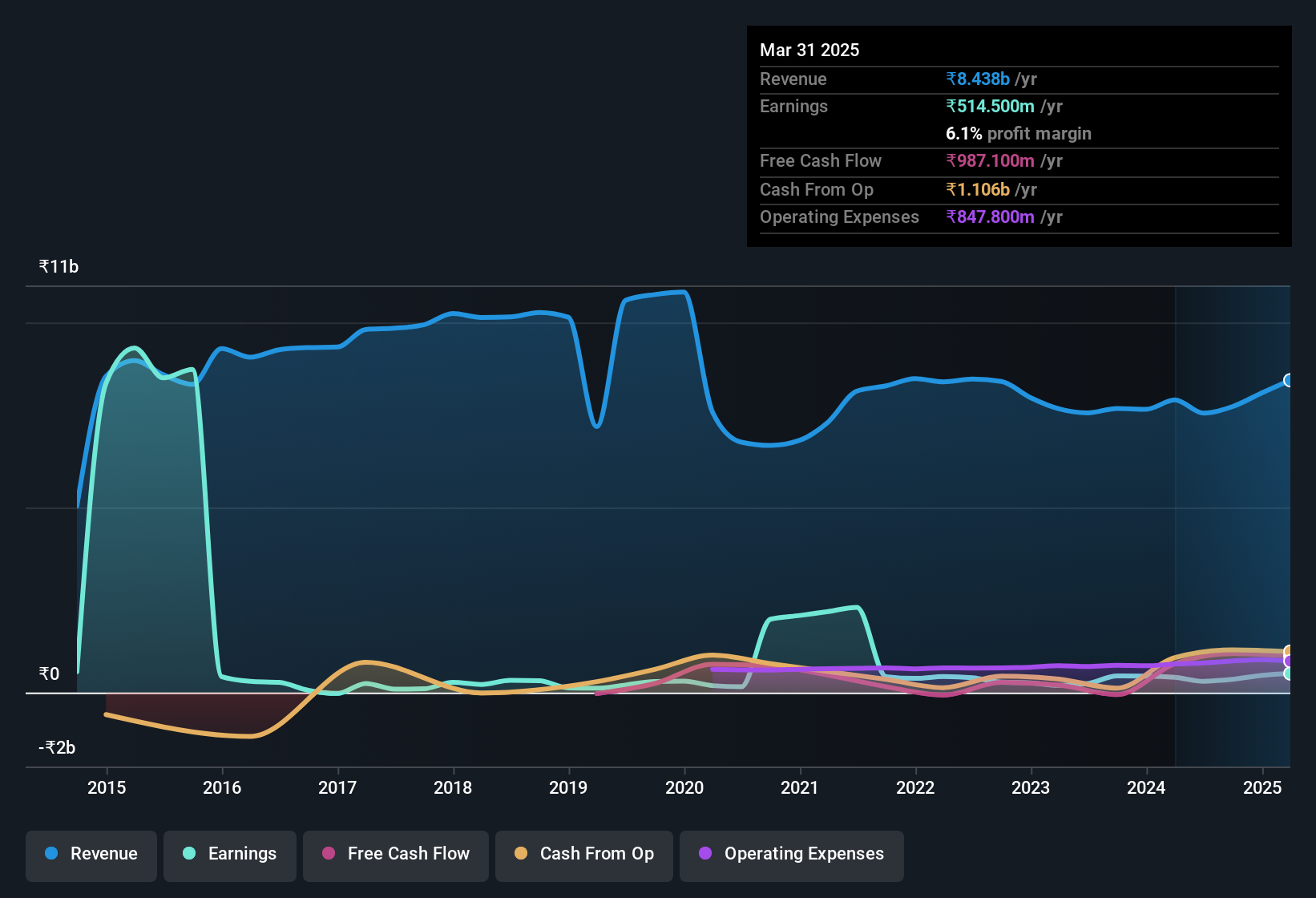Click the ₹514.500m earnings value
1316x898 pixels.
pos(990,106)
